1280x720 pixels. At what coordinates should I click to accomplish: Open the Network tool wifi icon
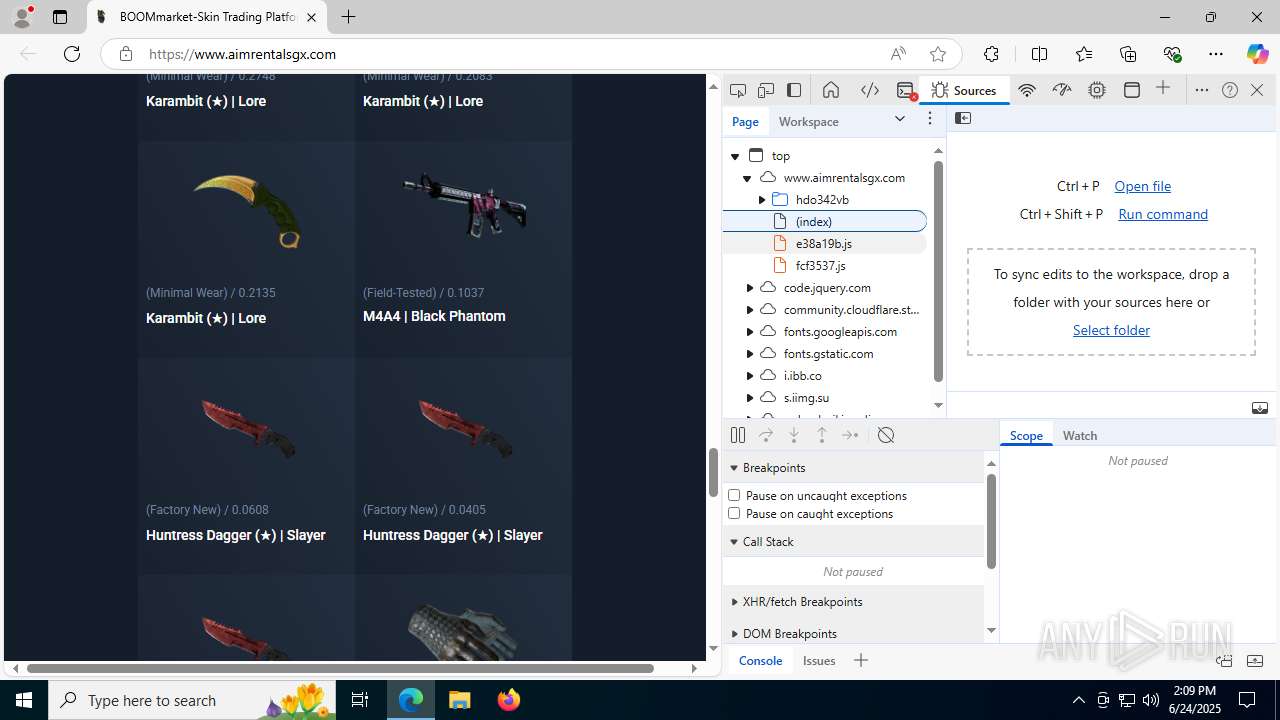(x=1026, y=90)
